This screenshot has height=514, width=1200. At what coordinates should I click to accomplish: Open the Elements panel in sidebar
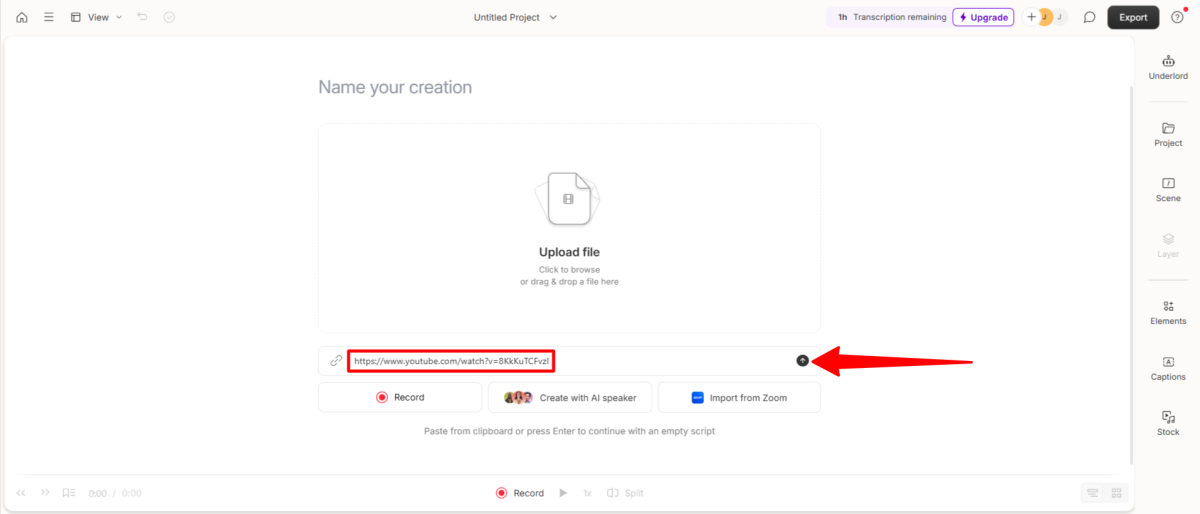1168,312
